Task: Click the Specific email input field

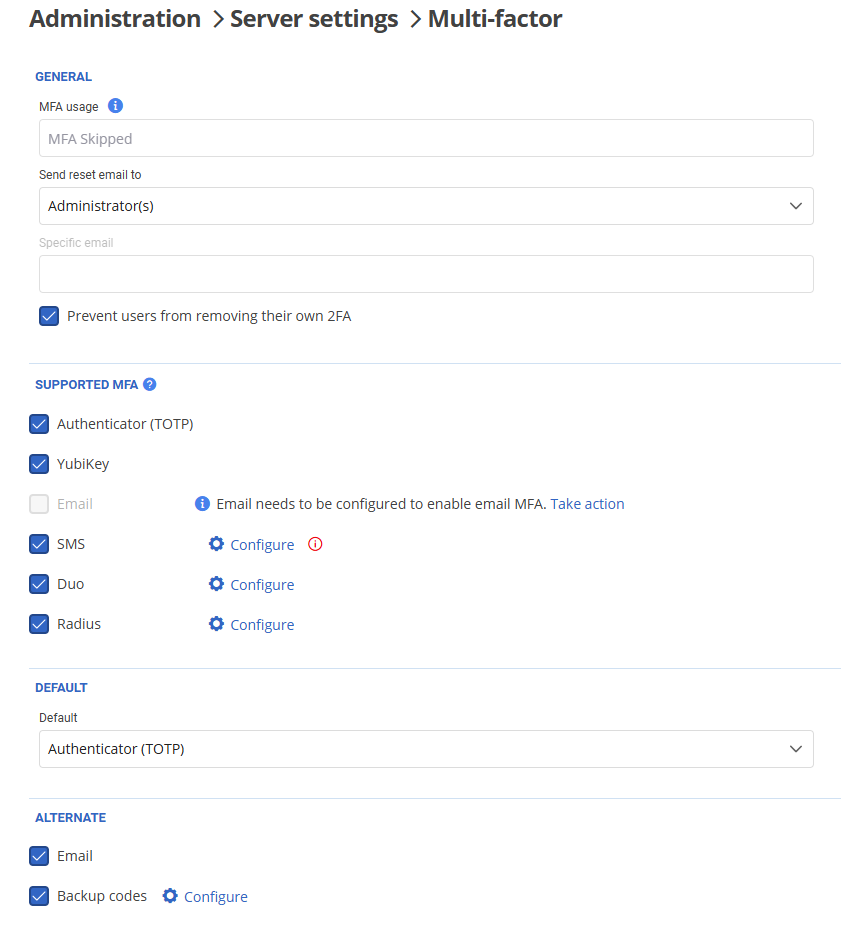Action: point(426,274)
